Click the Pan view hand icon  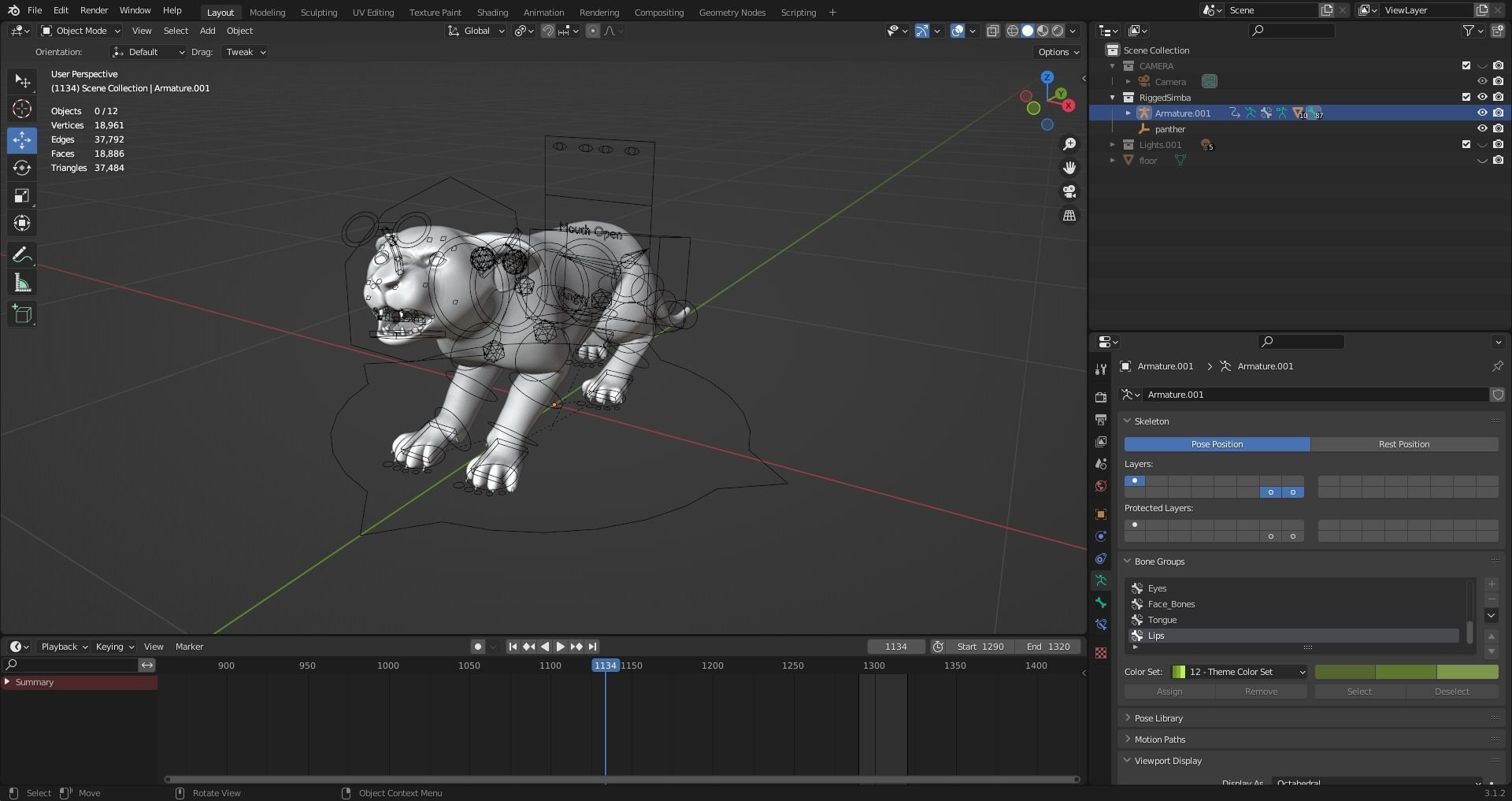[x=1069, y=168]
